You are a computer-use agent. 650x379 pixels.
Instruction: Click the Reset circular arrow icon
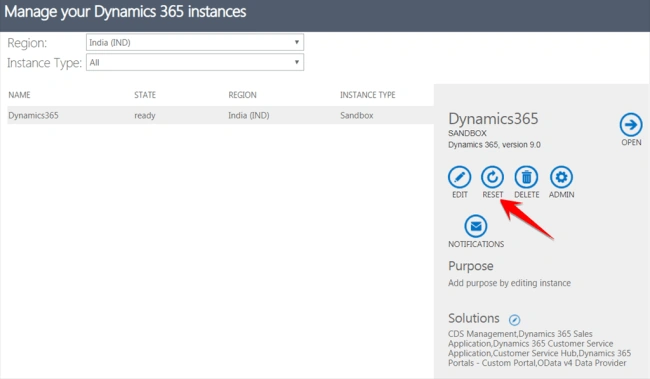(x=492, y=177)
